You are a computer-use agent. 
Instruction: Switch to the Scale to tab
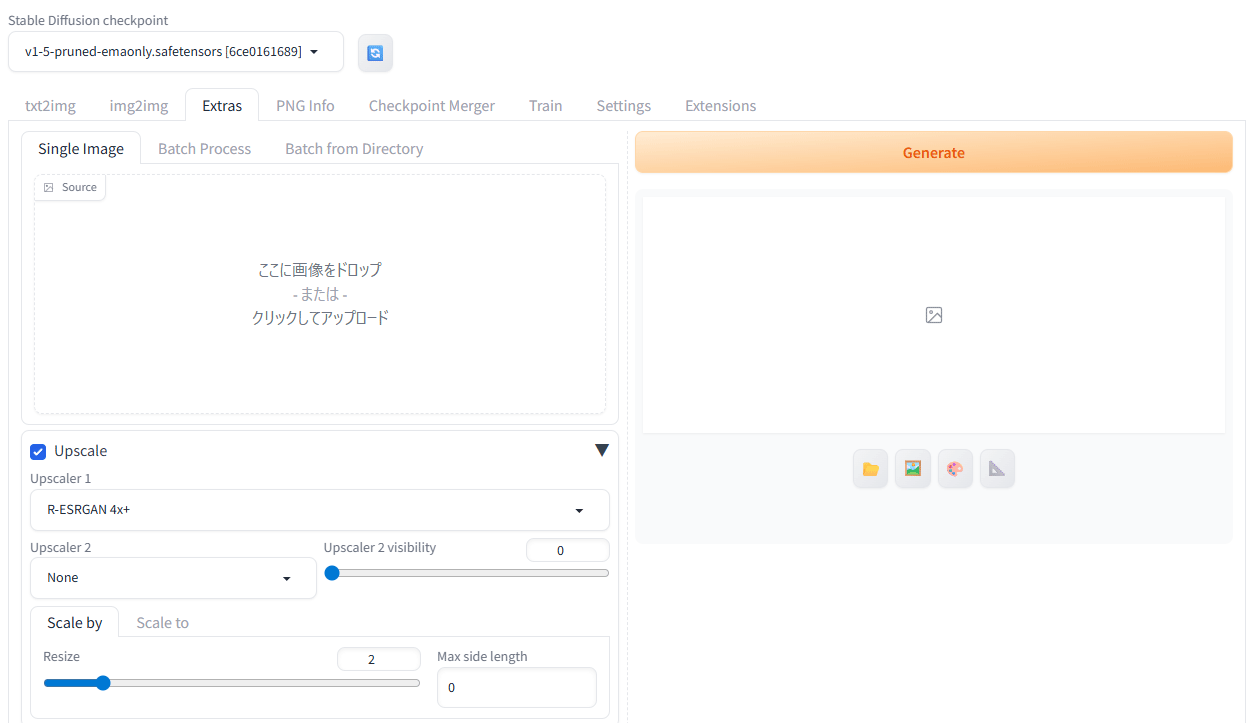162,623
